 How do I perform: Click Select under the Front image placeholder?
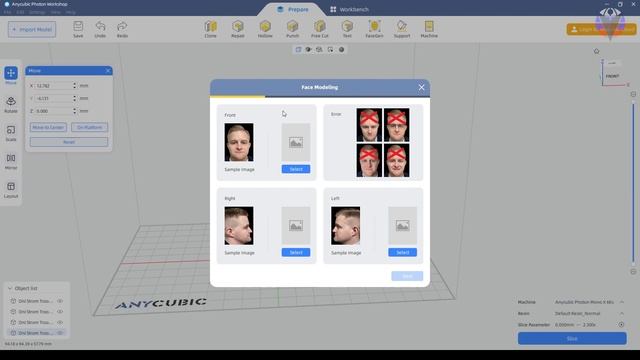pyautogui.click(x=296, y=169)
